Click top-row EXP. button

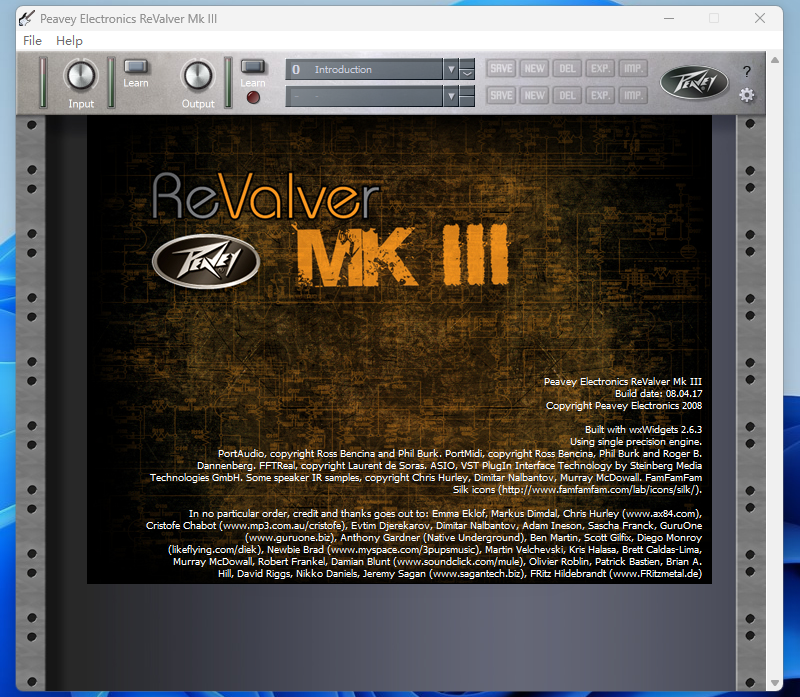[x=600, y=68]
